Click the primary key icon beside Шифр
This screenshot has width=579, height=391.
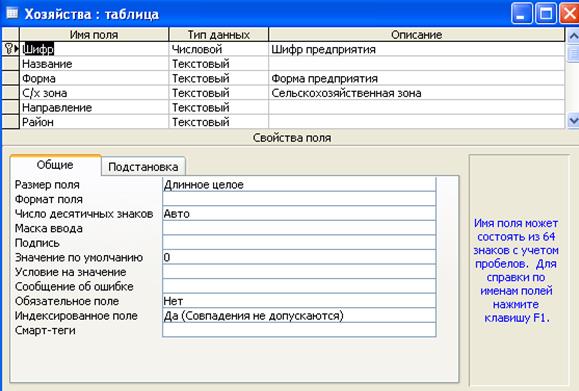(8, 48)
